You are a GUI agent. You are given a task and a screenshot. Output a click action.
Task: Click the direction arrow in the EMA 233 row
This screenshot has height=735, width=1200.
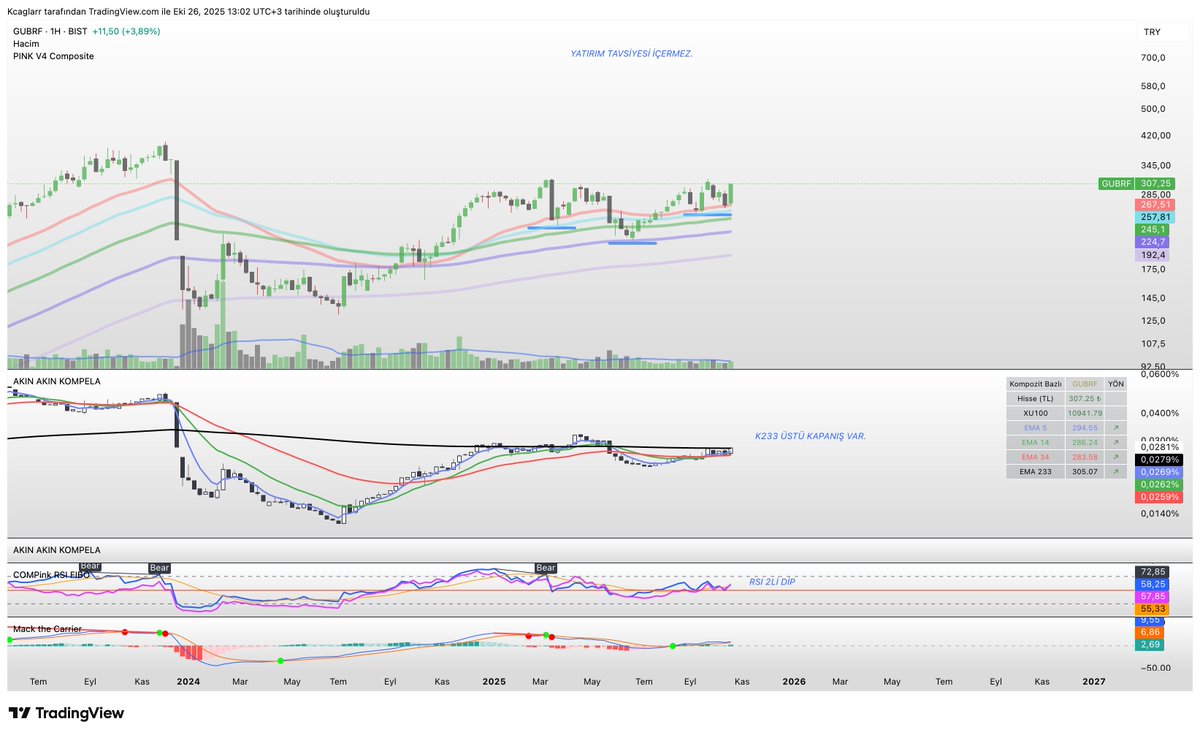point(1115,471)
